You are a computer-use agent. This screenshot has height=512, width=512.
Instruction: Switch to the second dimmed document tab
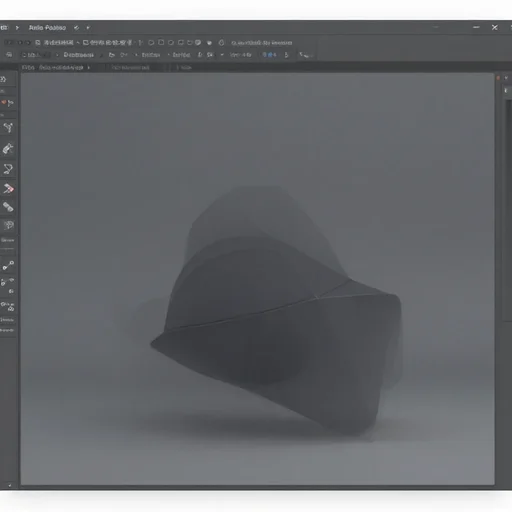tap(131, 67)
